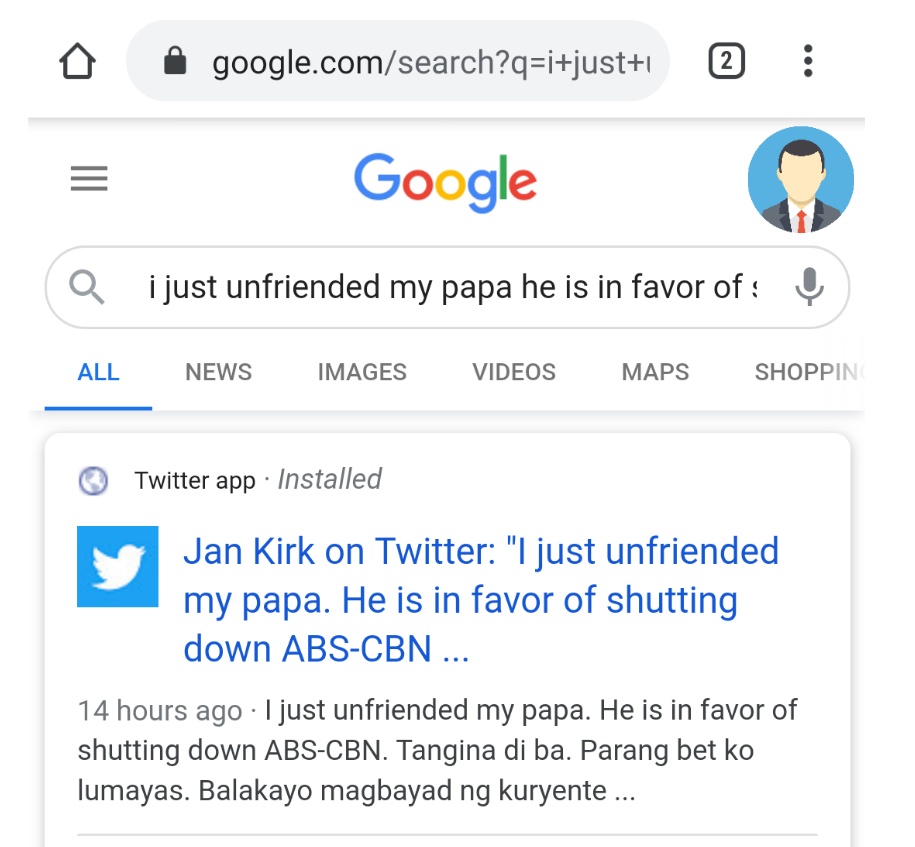Select the ALL results tab

[x=98, y=373]
